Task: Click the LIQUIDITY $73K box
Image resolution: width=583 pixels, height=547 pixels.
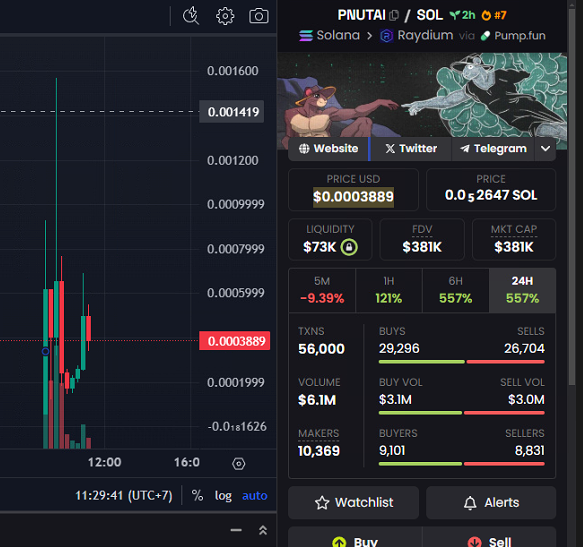Action: click(330, 239)
